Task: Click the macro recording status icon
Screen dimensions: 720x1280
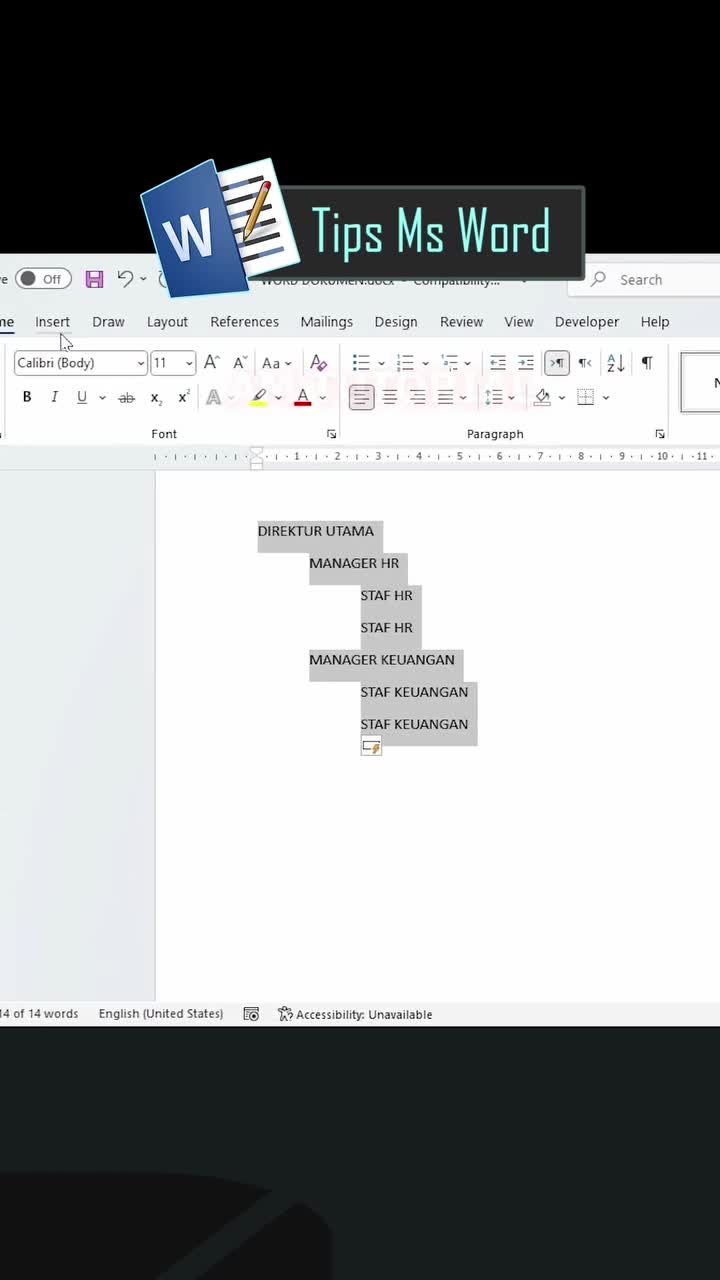Action: 251,1014
